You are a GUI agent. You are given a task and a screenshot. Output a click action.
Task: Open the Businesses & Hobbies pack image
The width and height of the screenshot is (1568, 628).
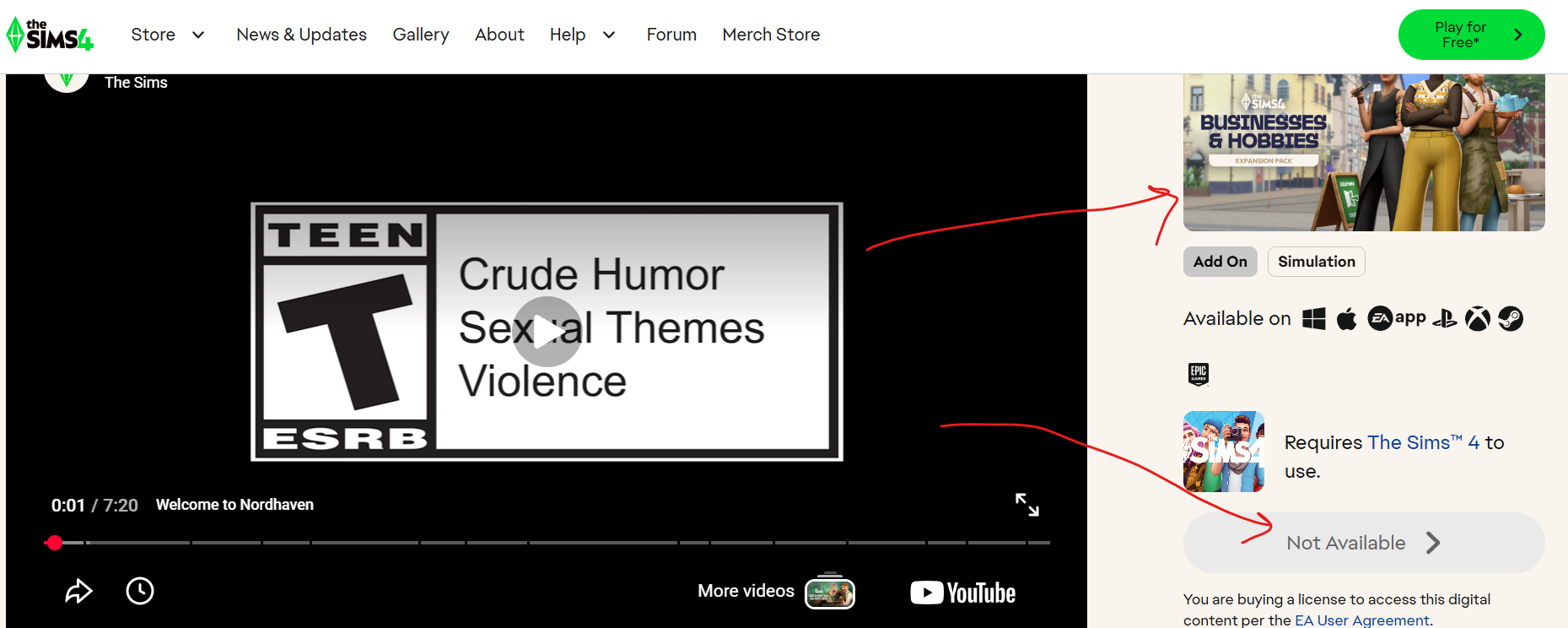[x=1363, y=152]
